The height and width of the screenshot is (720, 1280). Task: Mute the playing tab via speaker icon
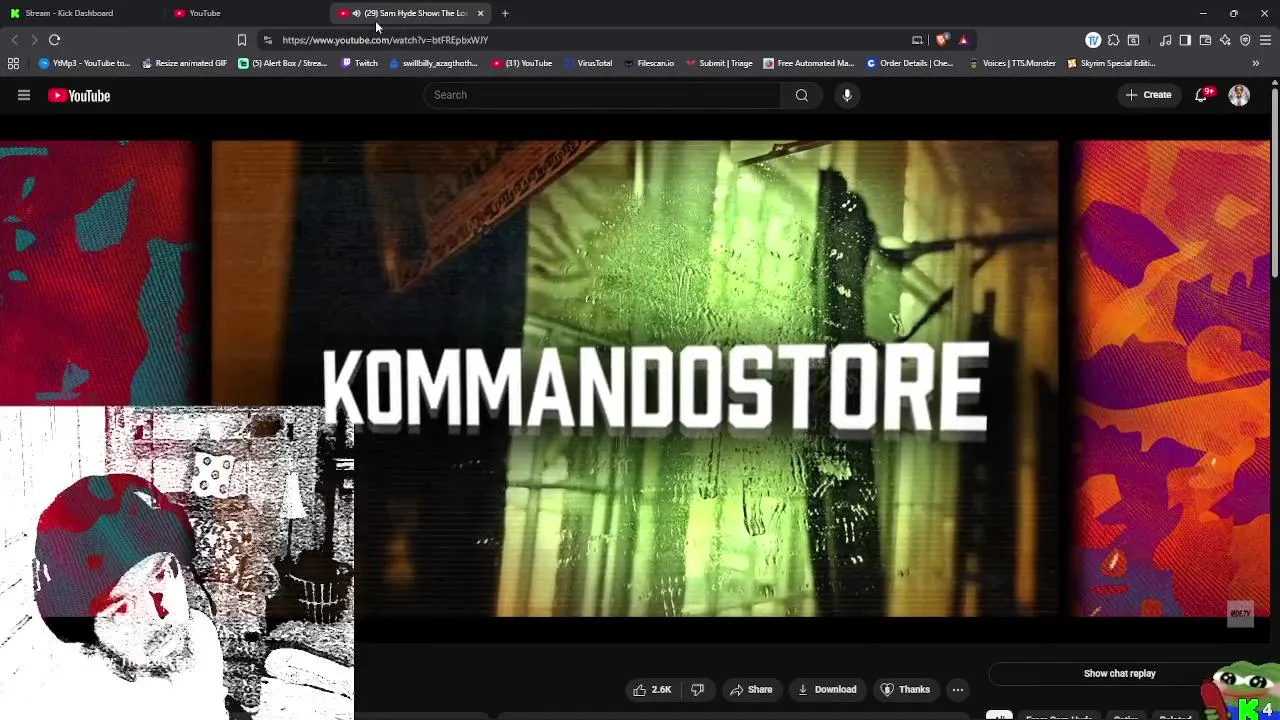pyautogui.click(x=356, y=13)
